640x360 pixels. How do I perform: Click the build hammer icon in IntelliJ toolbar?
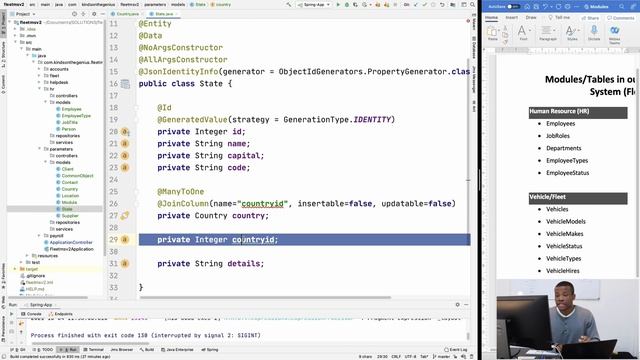289,4
